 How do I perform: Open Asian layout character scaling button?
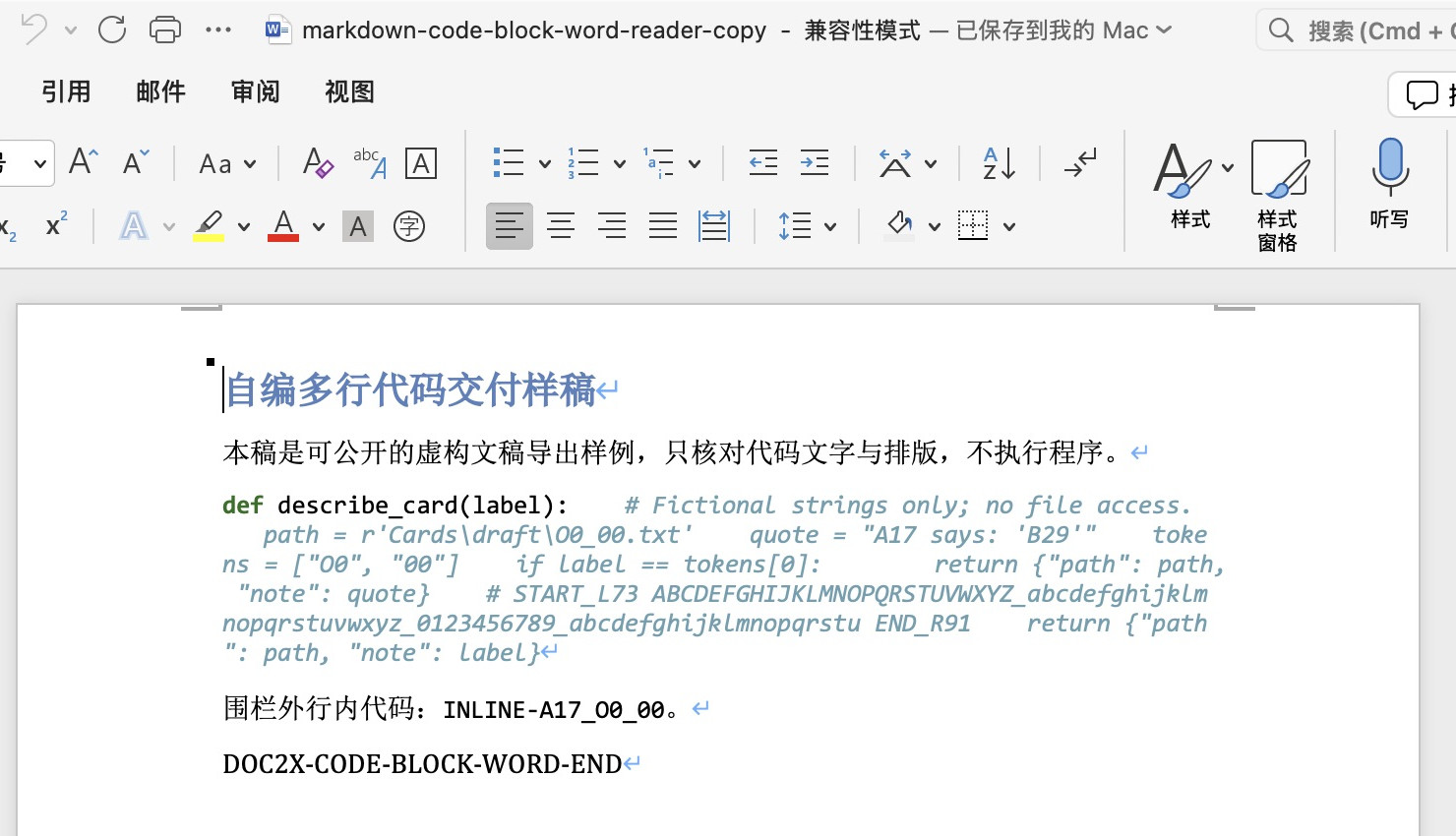(895, 163)
